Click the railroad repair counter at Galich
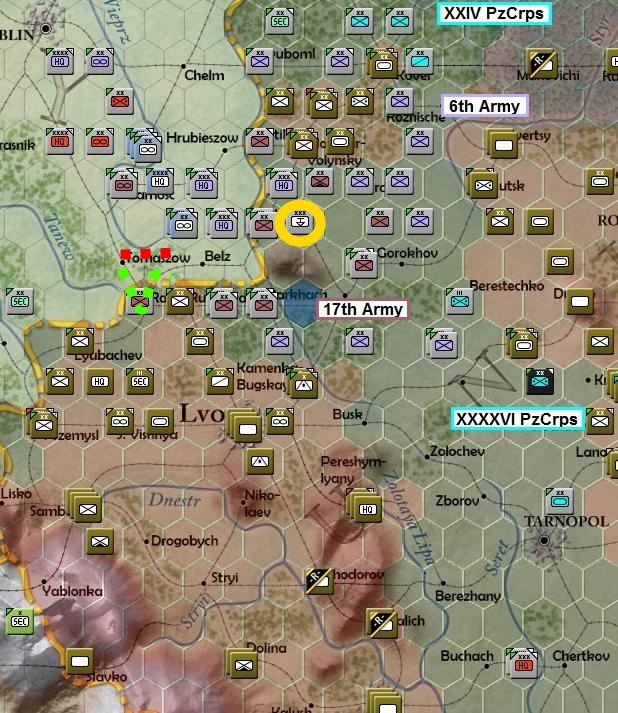Image resolution: width=618 pixels, height=713 pixels. click(x=381, y=623)
